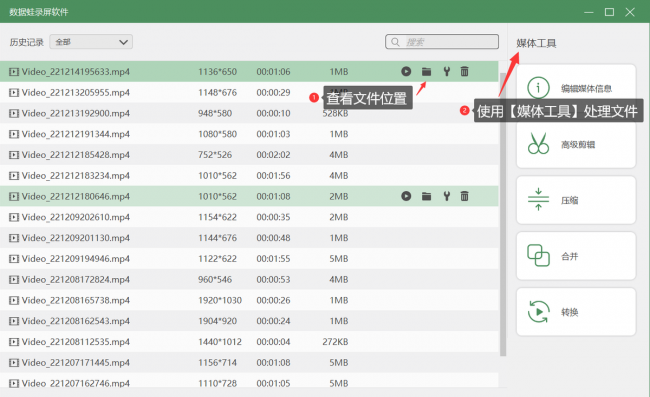Open folder location of Video_221212180646.mp4

426,196
